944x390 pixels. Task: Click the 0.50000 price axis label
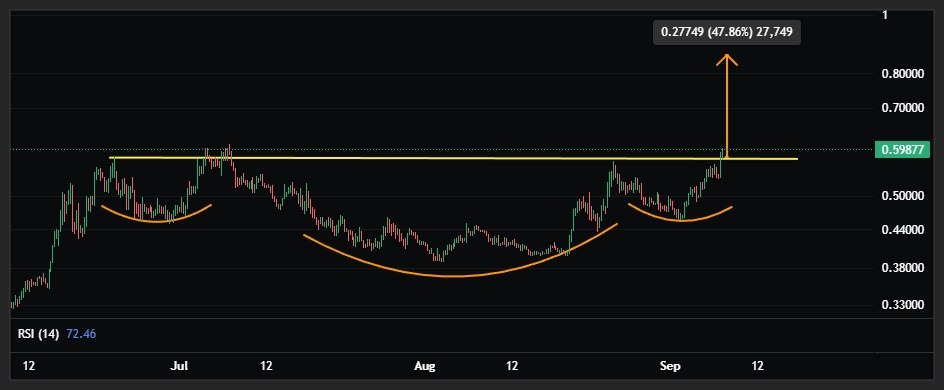(x=901, y=196)
